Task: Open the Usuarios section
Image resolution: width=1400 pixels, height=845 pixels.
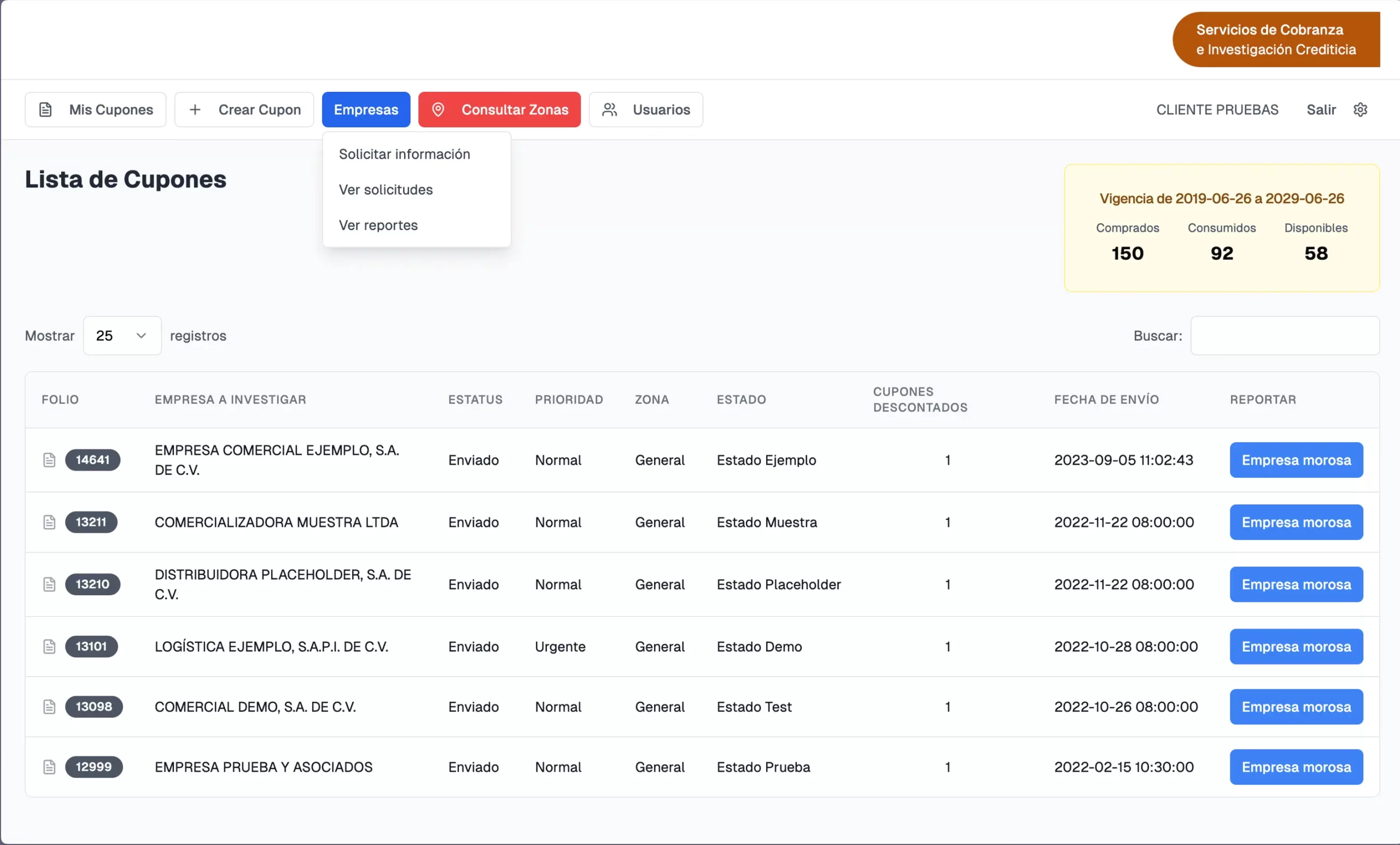Action: [x=645, y=110]
